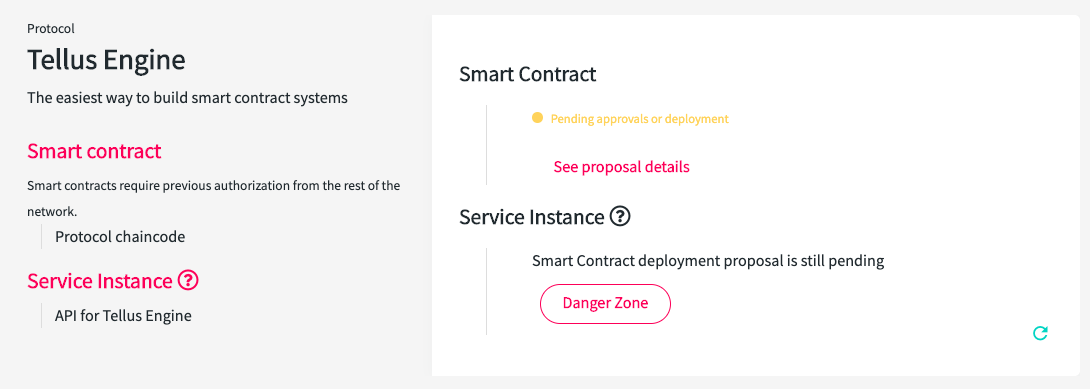Click the yellow pending status dot

point(537,118)
